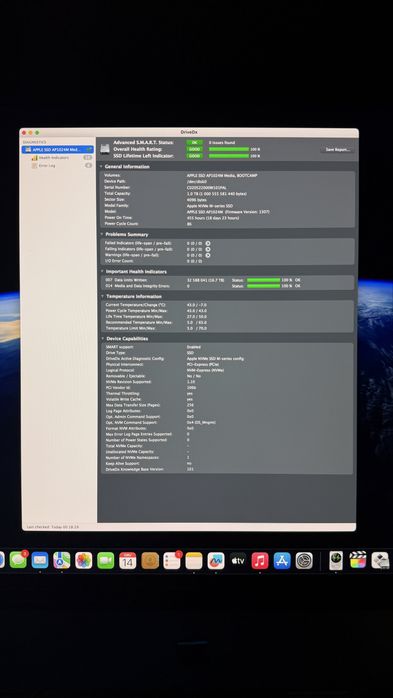Image resolution: width=393 pixels, height=698 pixels.
Task: Open Final Cut Pro from the Dock
Action: point(358,560)
